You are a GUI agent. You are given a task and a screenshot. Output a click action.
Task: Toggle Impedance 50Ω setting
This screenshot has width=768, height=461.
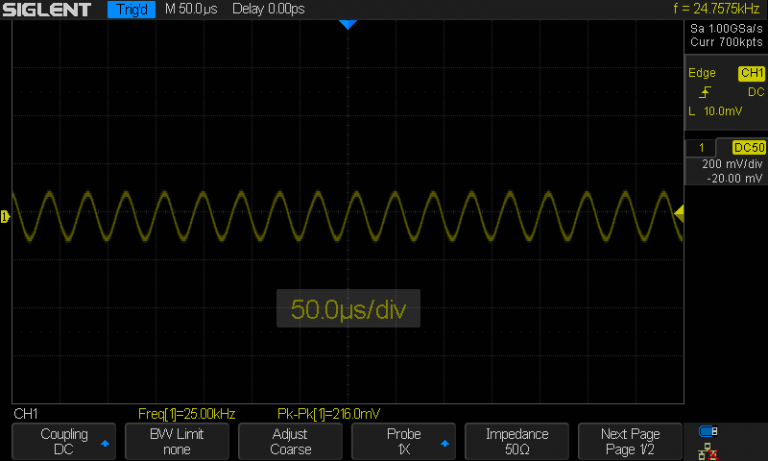517,442
